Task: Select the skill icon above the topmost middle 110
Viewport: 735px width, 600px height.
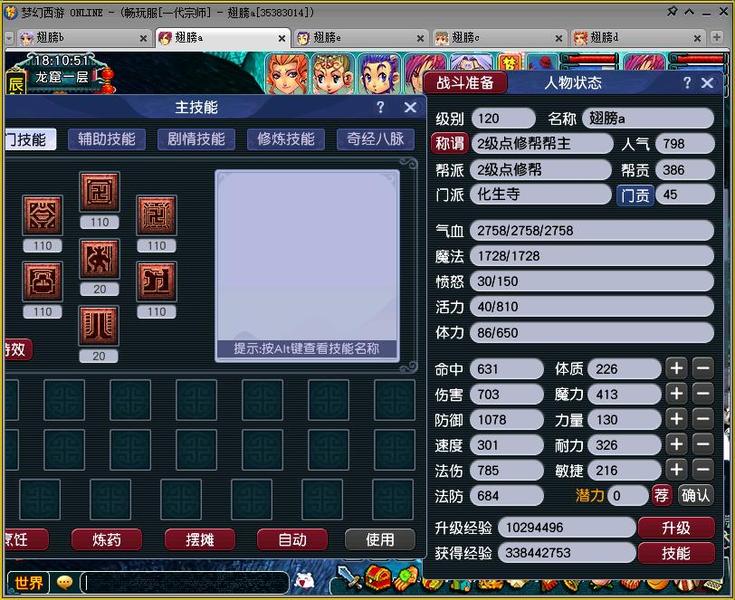Action: tap(99, 192)
